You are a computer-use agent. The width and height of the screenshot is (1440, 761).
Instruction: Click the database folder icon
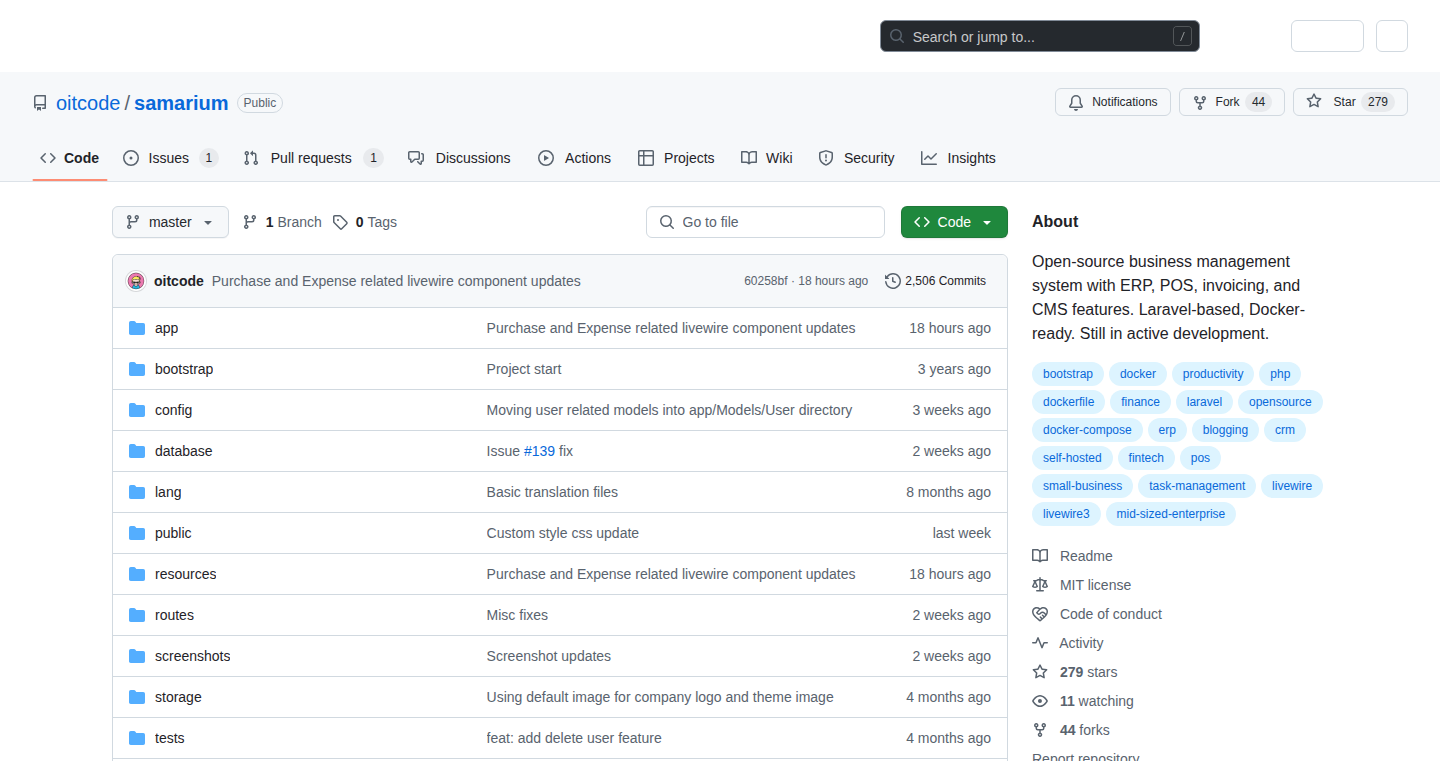click(x=137, y=451)
